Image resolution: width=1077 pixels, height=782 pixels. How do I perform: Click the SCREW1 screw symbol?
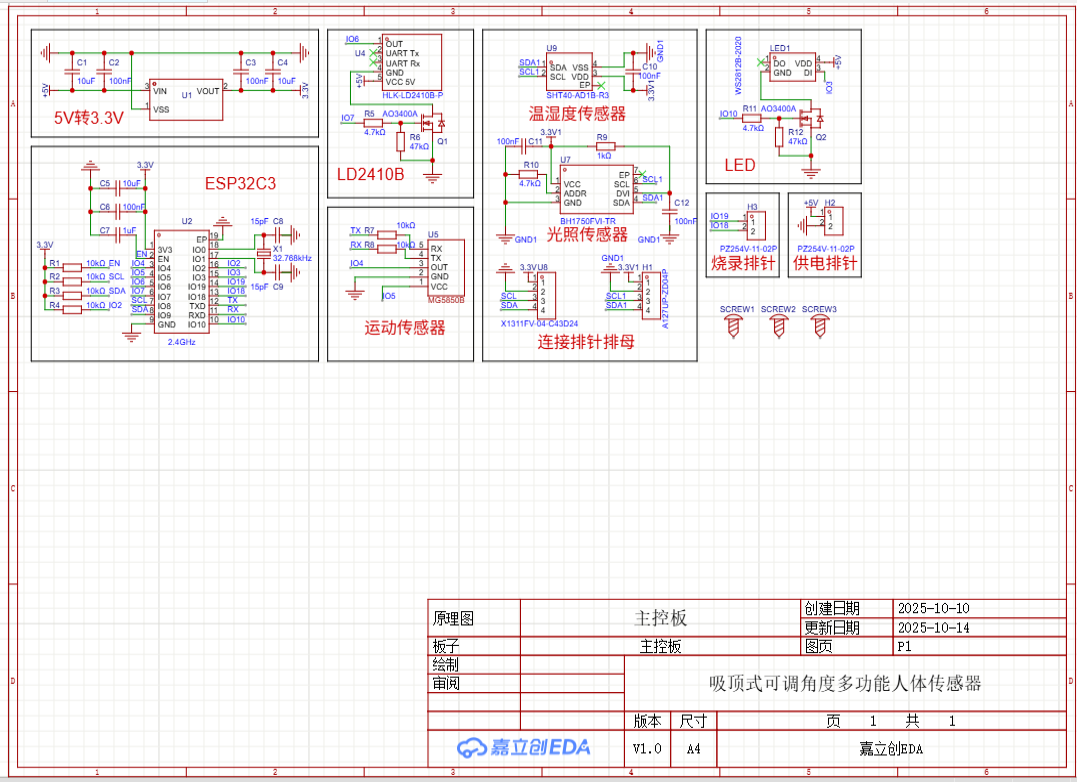(x=737, y=325)
